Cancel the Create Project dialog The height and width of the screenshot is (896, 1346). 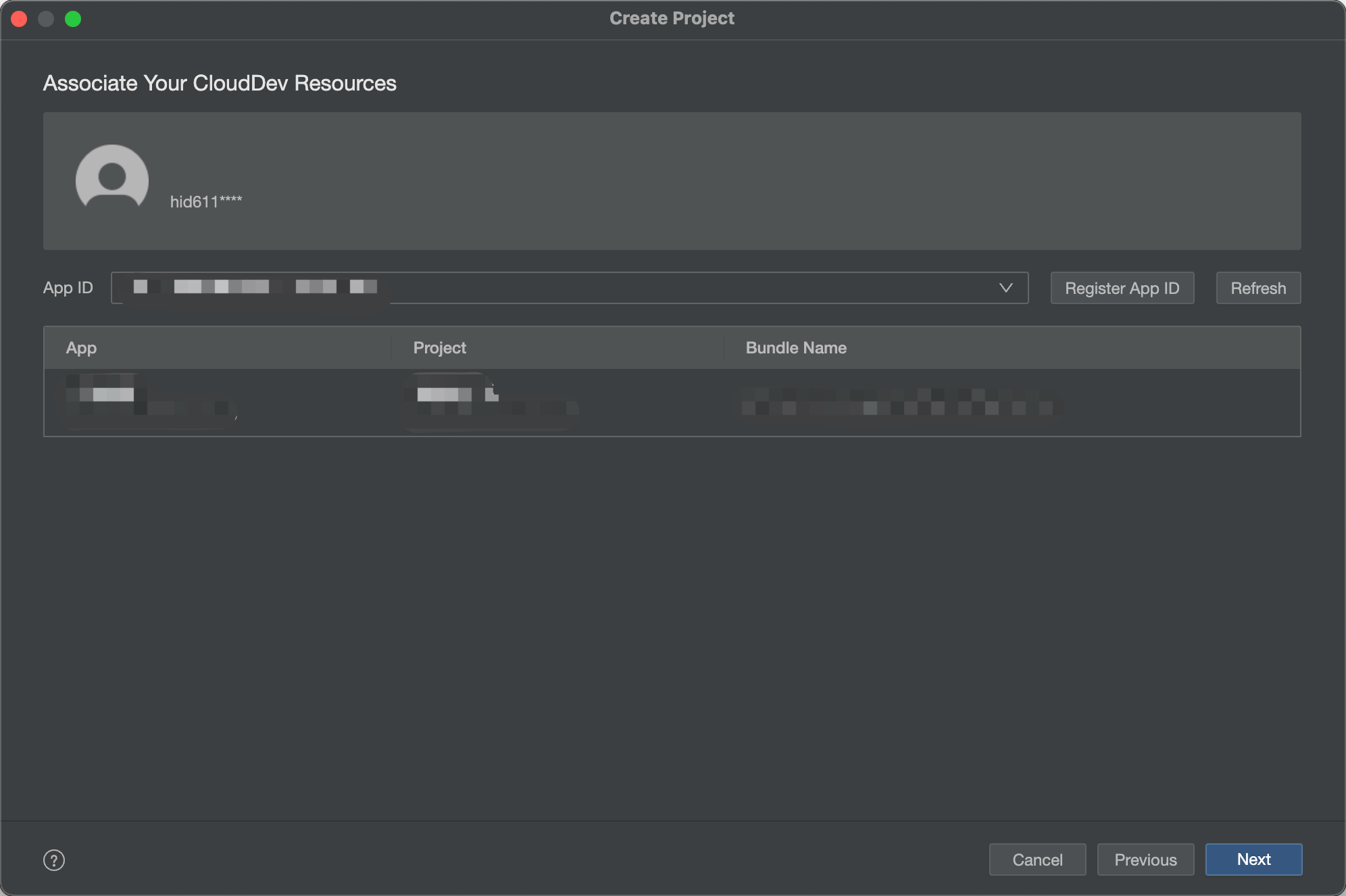pos(1037,860)
